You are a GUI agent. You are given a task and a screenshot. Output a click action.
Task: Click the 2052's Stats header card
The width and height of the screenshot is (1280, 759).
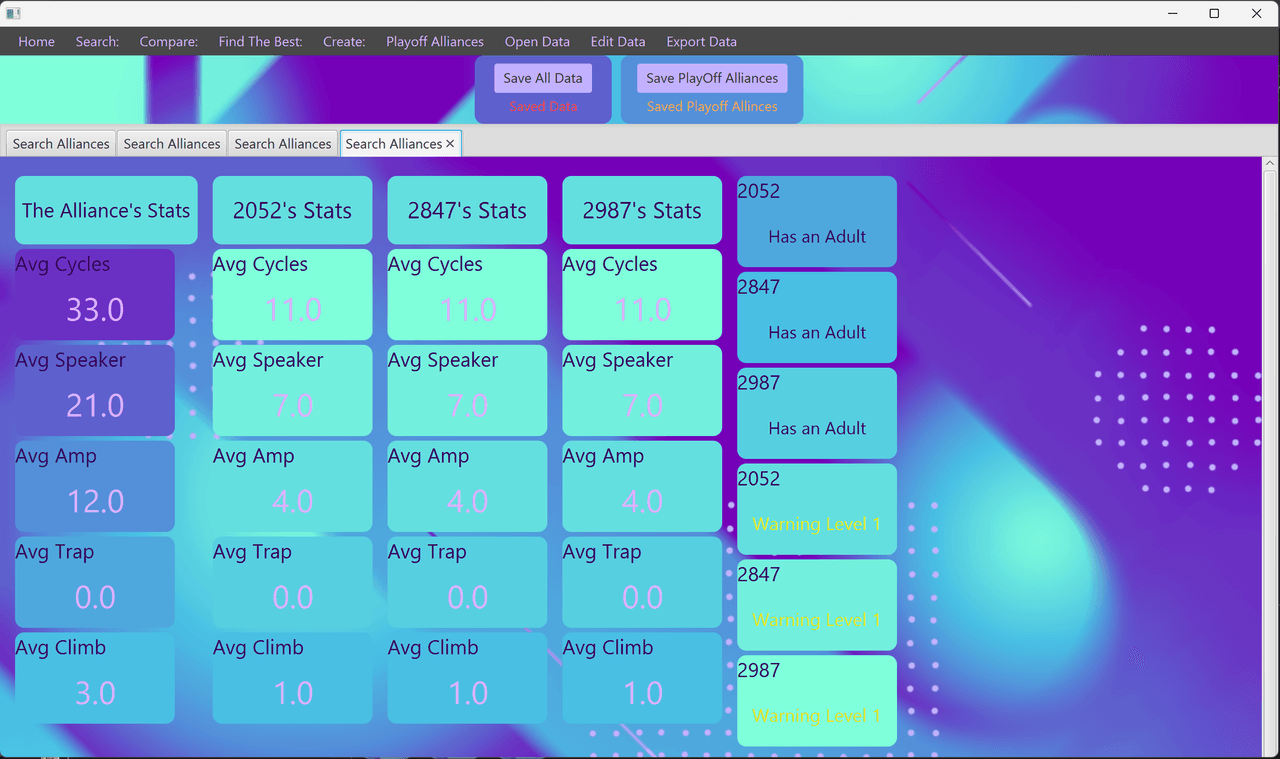click(292, 210)
